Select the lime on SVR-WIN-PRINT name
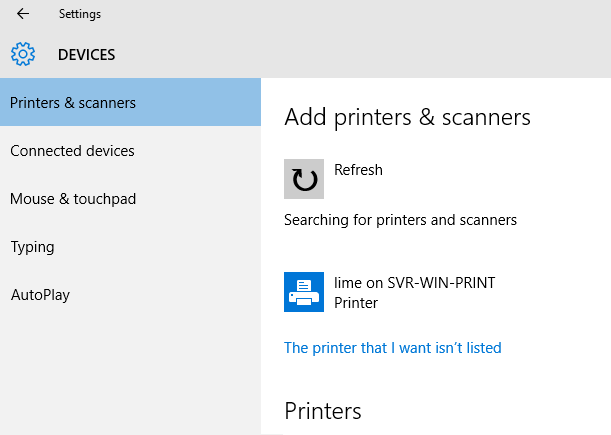The width and height of the screenshot is (611, 435). pos(414,283)
